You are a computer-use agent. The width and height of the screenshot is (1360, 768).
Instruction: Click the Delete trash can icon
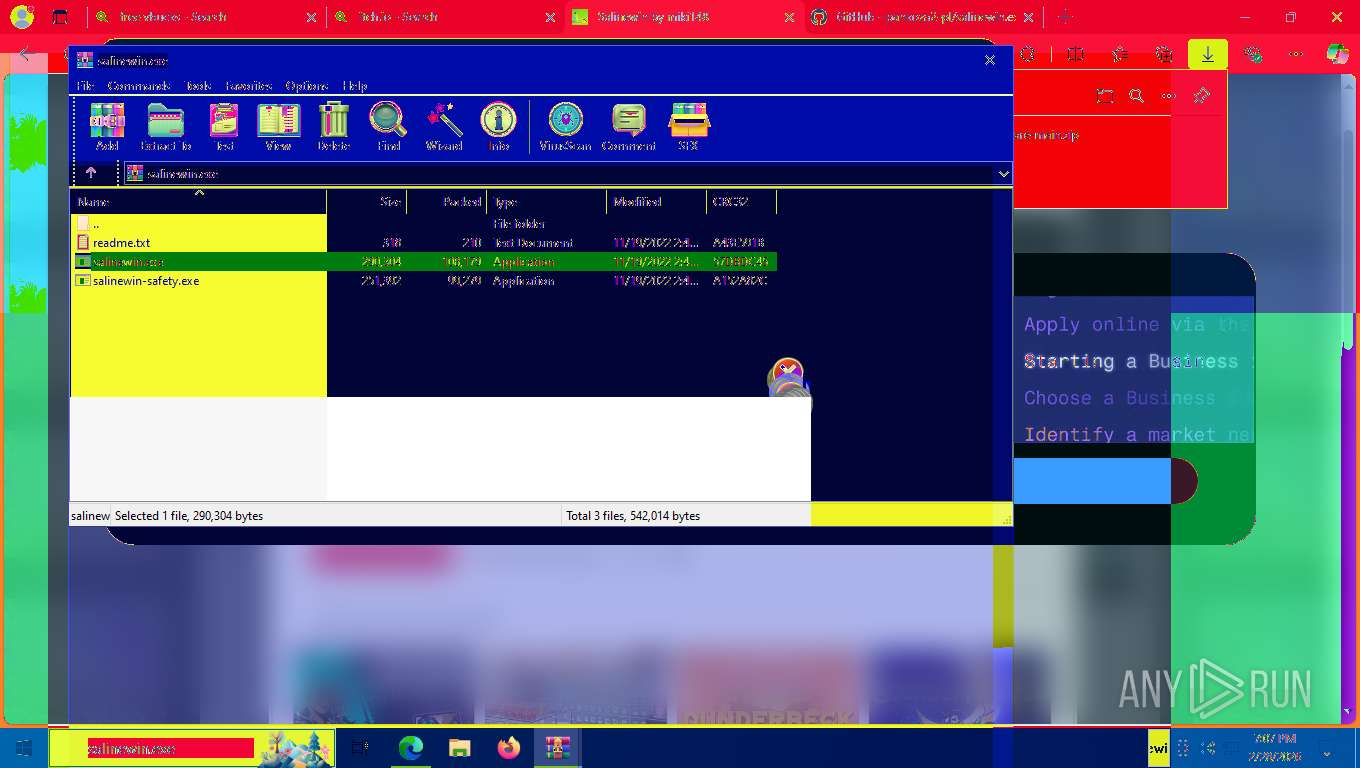[334, 126]
